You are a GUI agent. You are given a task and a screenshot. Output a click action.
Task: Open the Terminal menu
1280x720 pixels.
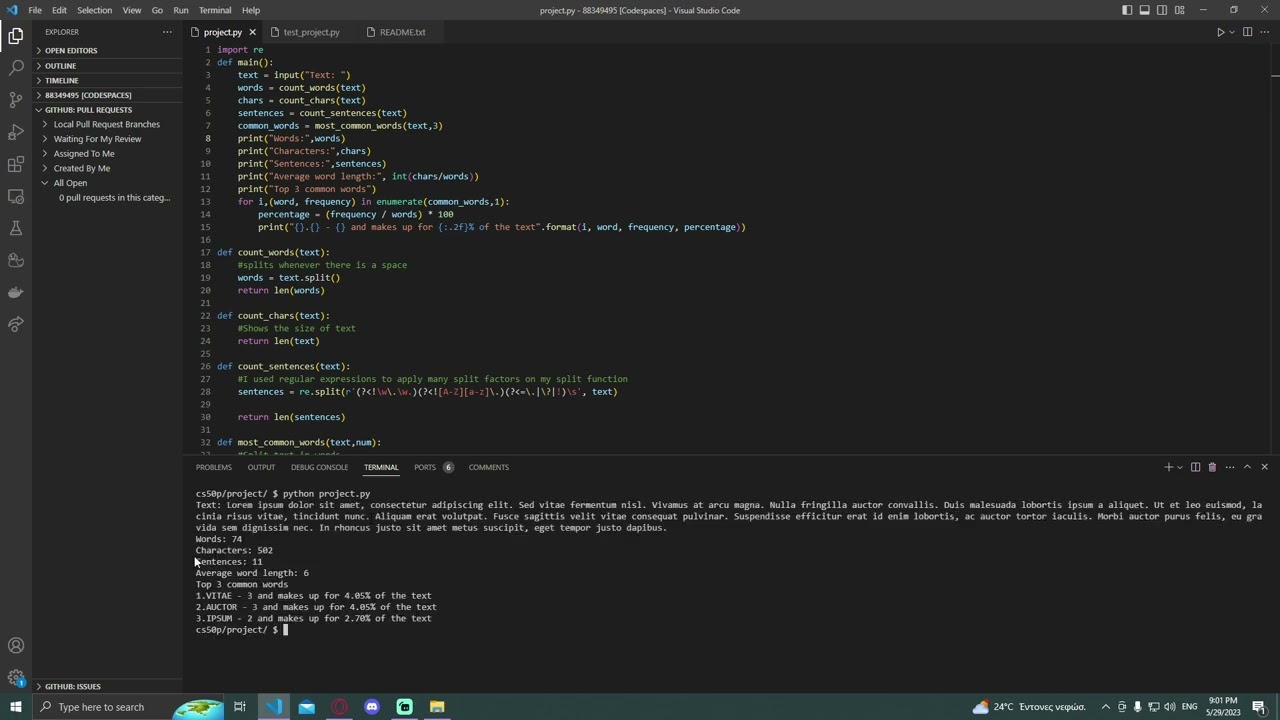point(215,10)
